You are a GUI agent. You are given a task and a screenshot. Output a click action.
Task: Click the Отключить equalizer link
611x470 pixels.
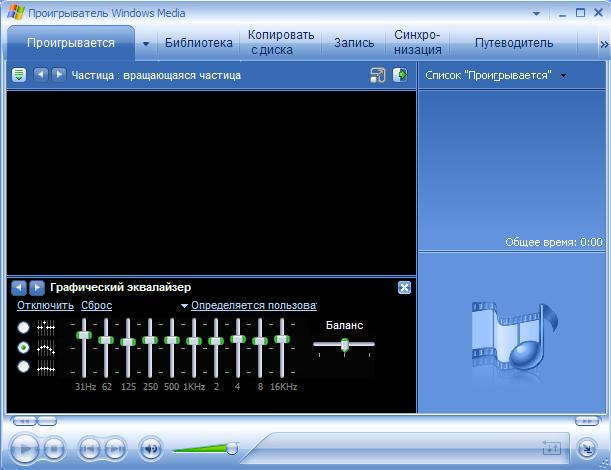pos(45,305)
